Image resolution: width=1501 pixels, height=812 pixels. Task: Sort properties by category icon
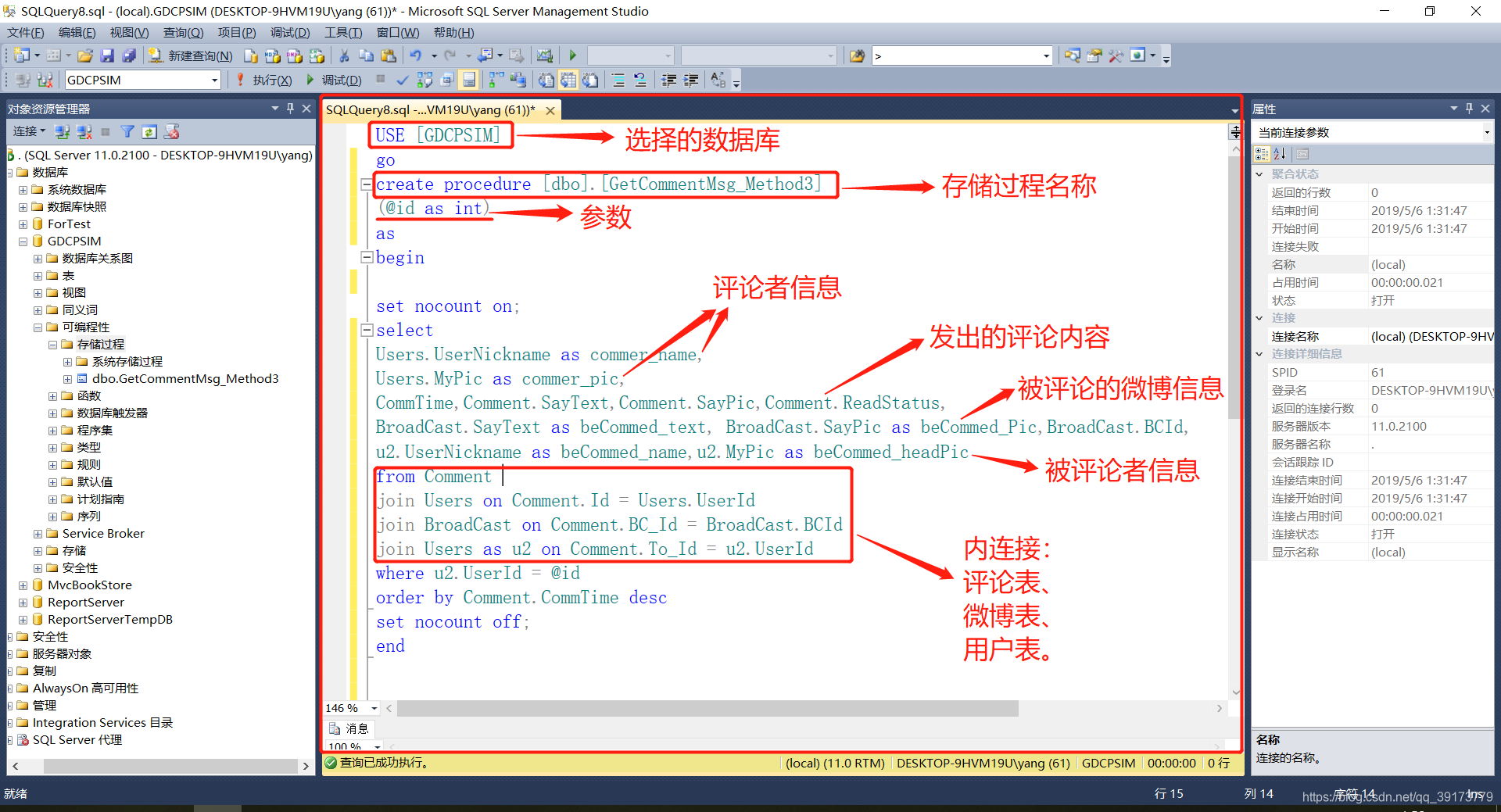point(1262,154)
